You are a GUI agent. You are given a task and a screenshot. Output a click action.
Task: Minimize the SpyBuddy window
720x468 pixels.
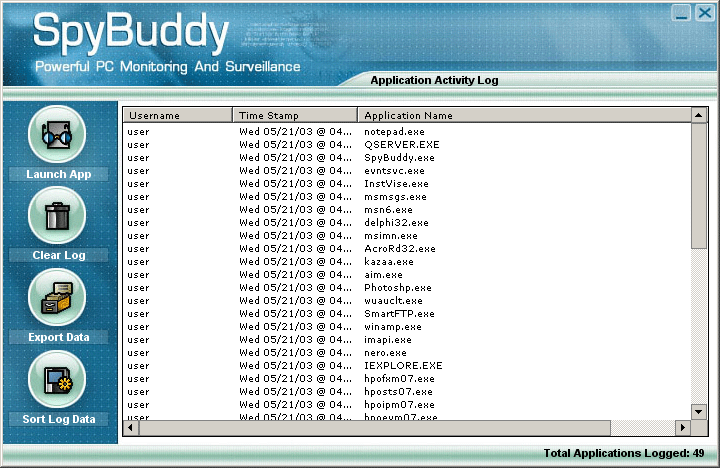(681, 12)
